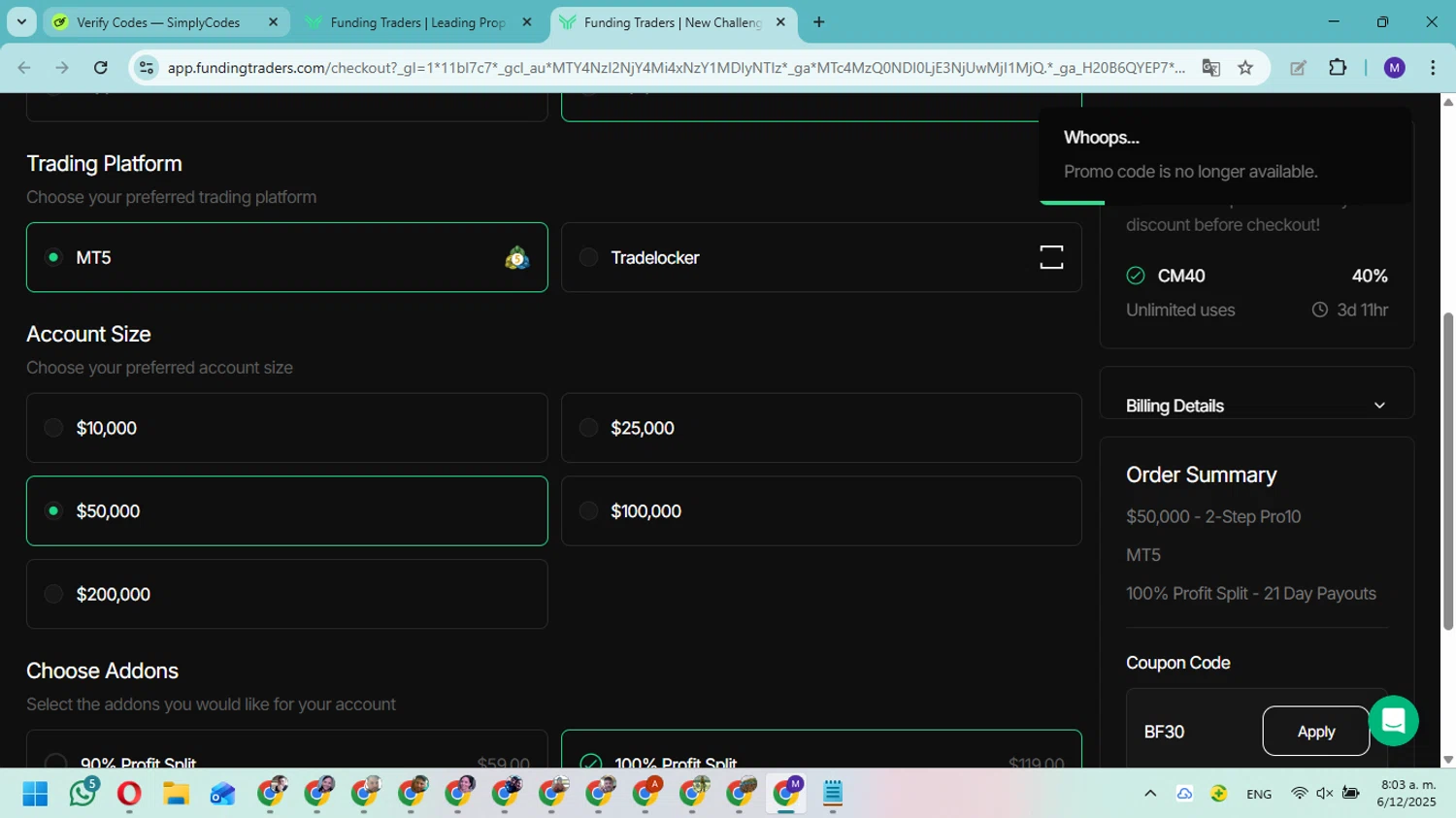
Task: Open WhatsApp from the taskbar
Action: tap(83, 794)
